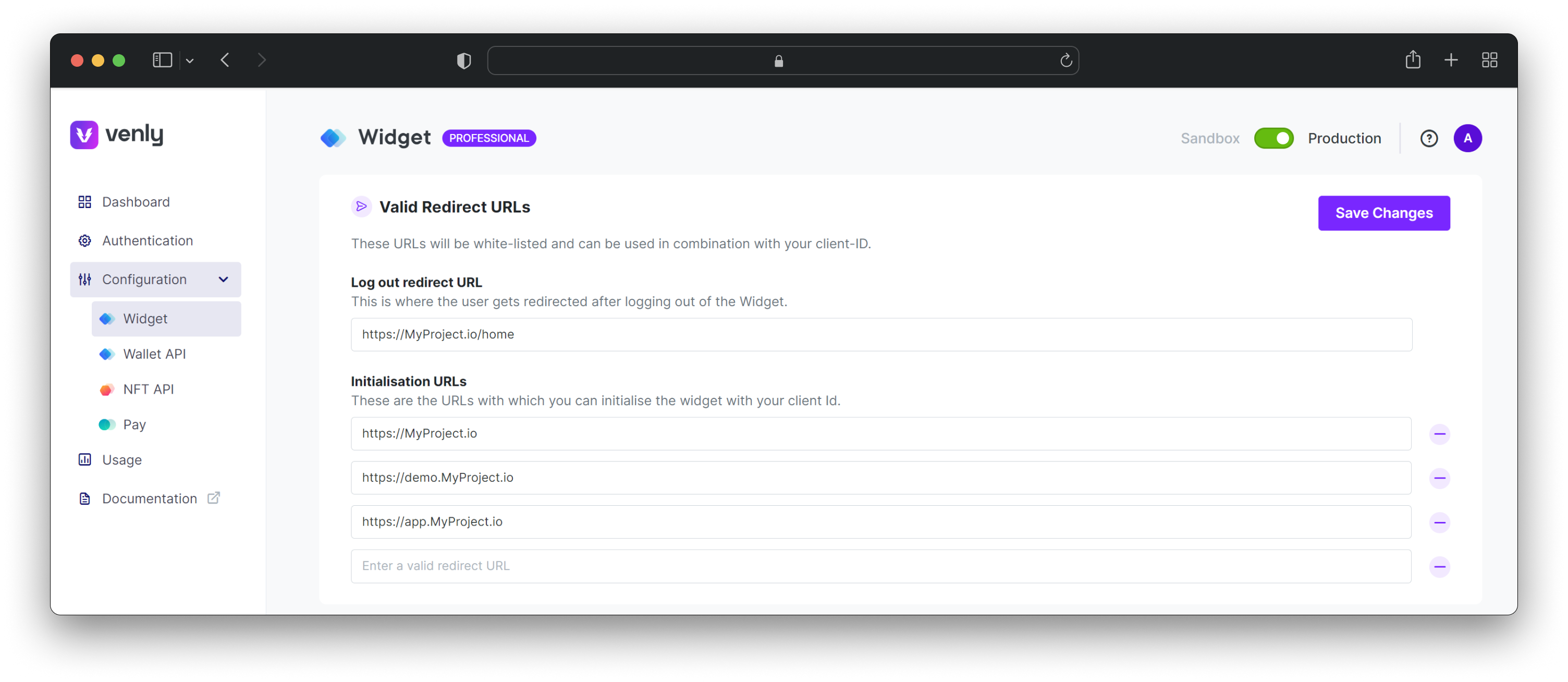Click the NFT API icon in sidebar

106,389
